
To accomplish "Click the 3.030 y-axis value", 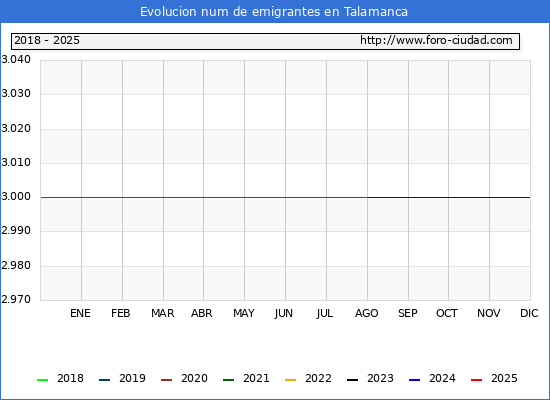I will [16, 94].
